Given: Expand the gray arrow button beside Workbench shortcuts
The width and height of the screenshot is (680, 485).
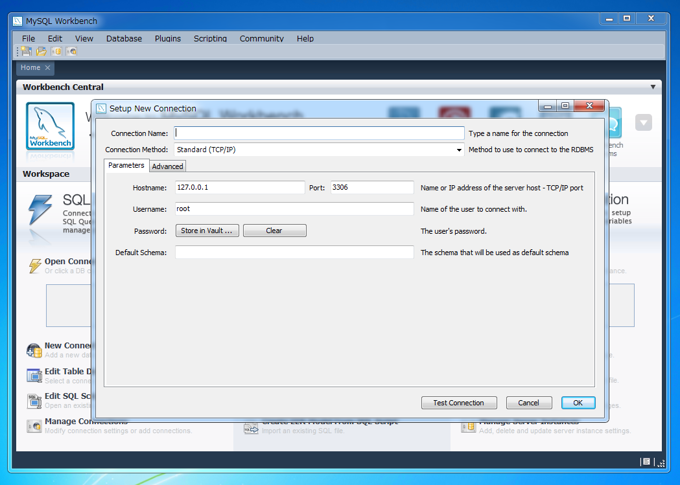Looking at the screenshot, I should (x=644, y=123).
